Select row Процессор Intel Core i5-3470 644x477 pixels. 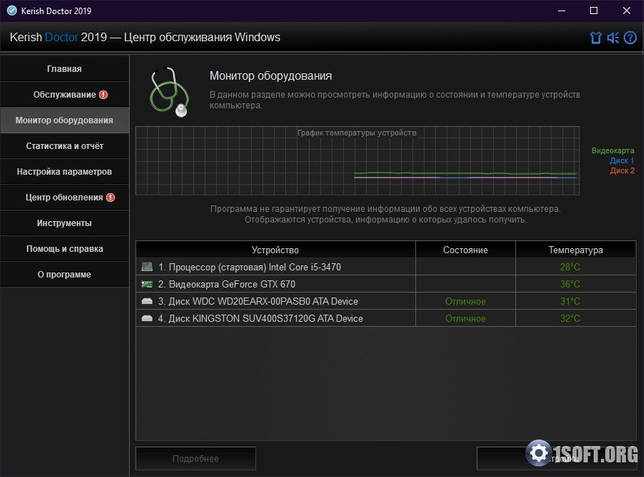[x=386, y=267]
